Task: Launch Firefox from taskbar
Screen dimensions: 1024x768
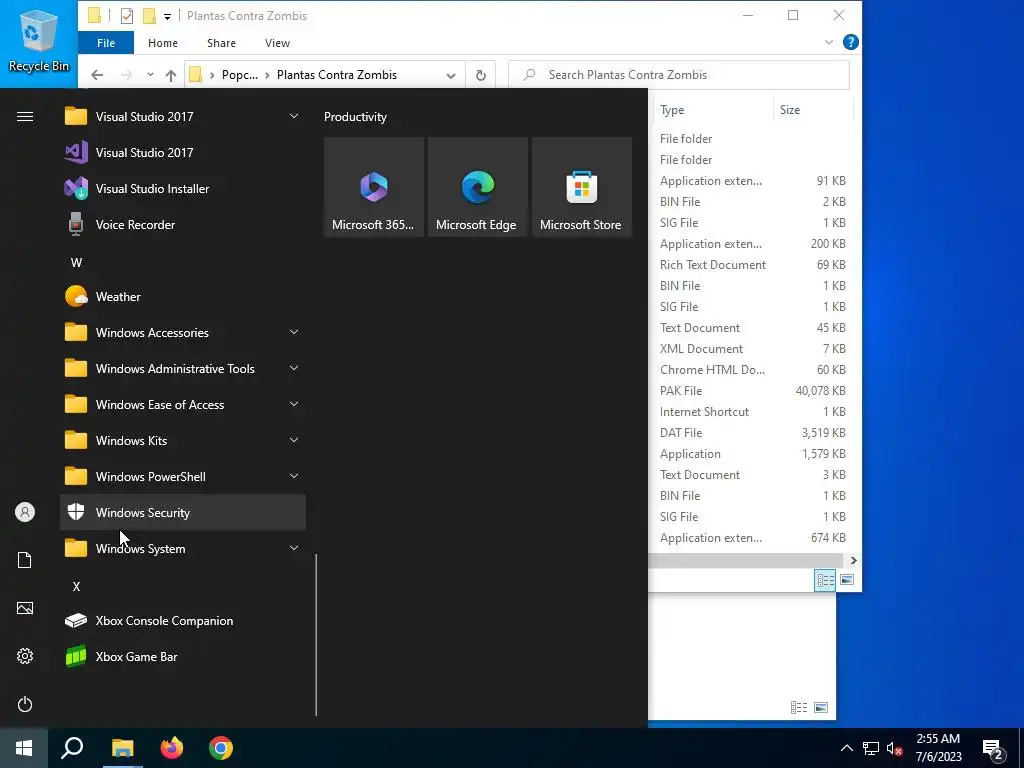Action: coord(172,748)
